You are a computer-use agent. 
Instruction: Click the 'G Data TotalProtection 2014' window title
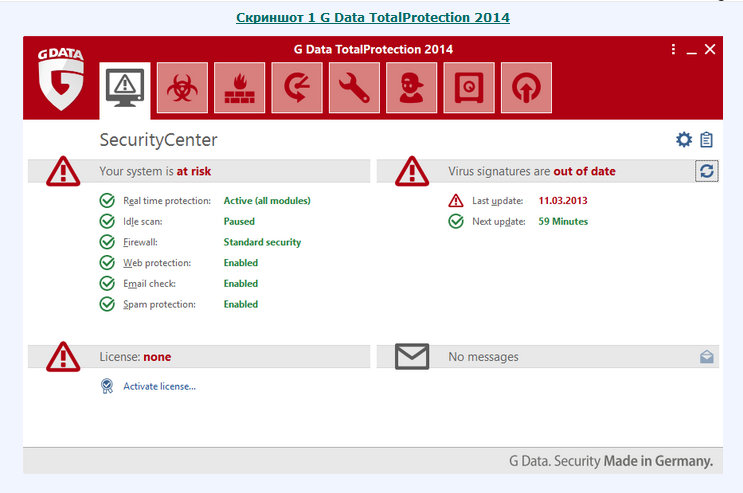tap(373, 49)
